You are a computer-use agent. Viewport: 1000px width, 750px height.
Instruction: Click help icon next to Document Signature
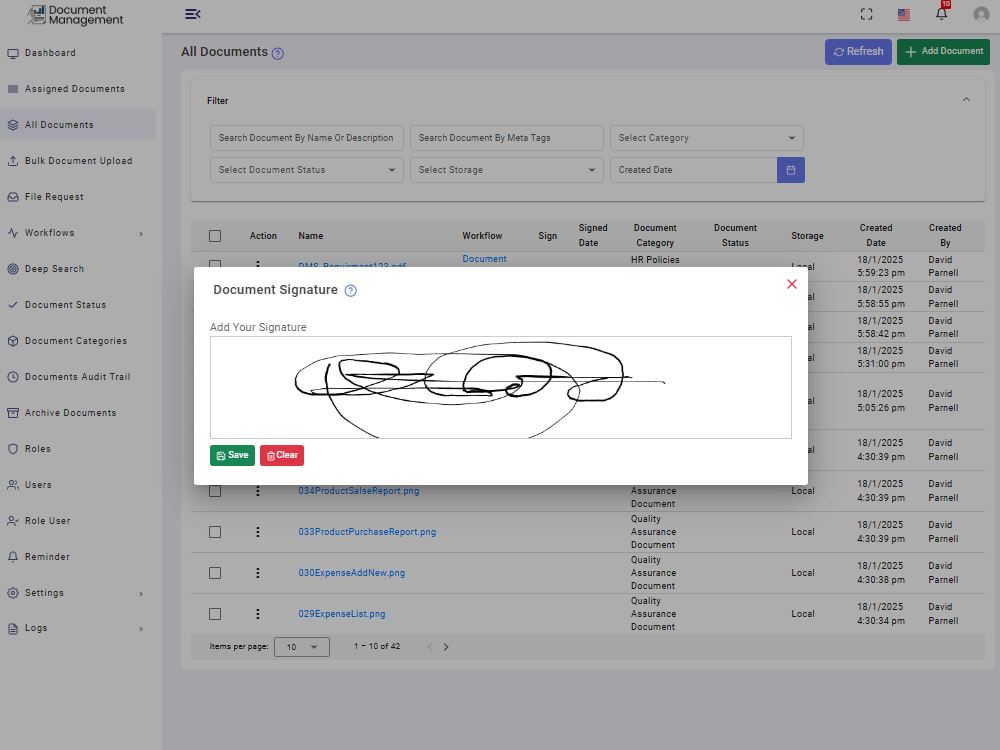tap(350, 291)
